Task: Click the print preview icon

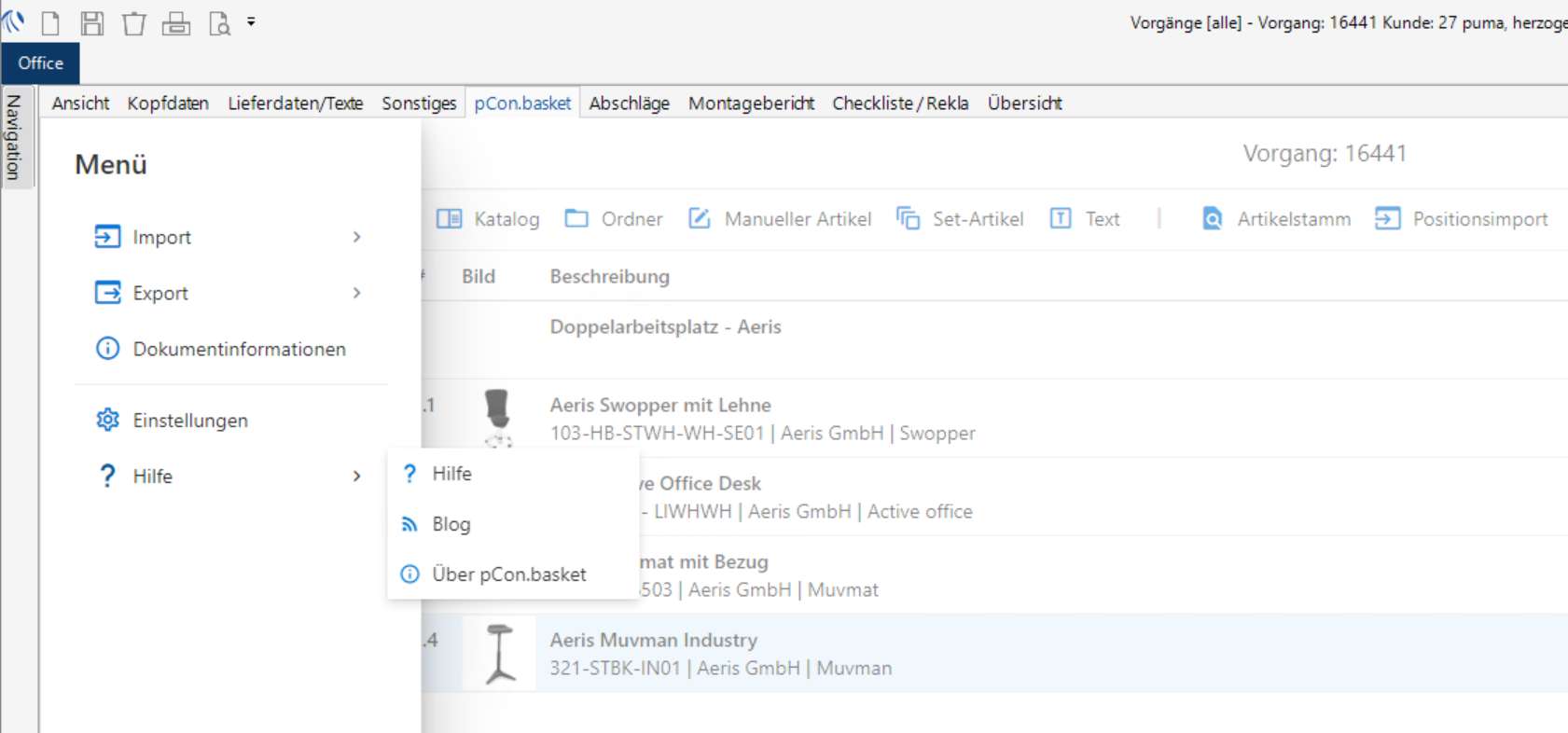Action: pyautogui.click(x=219, y=23)
